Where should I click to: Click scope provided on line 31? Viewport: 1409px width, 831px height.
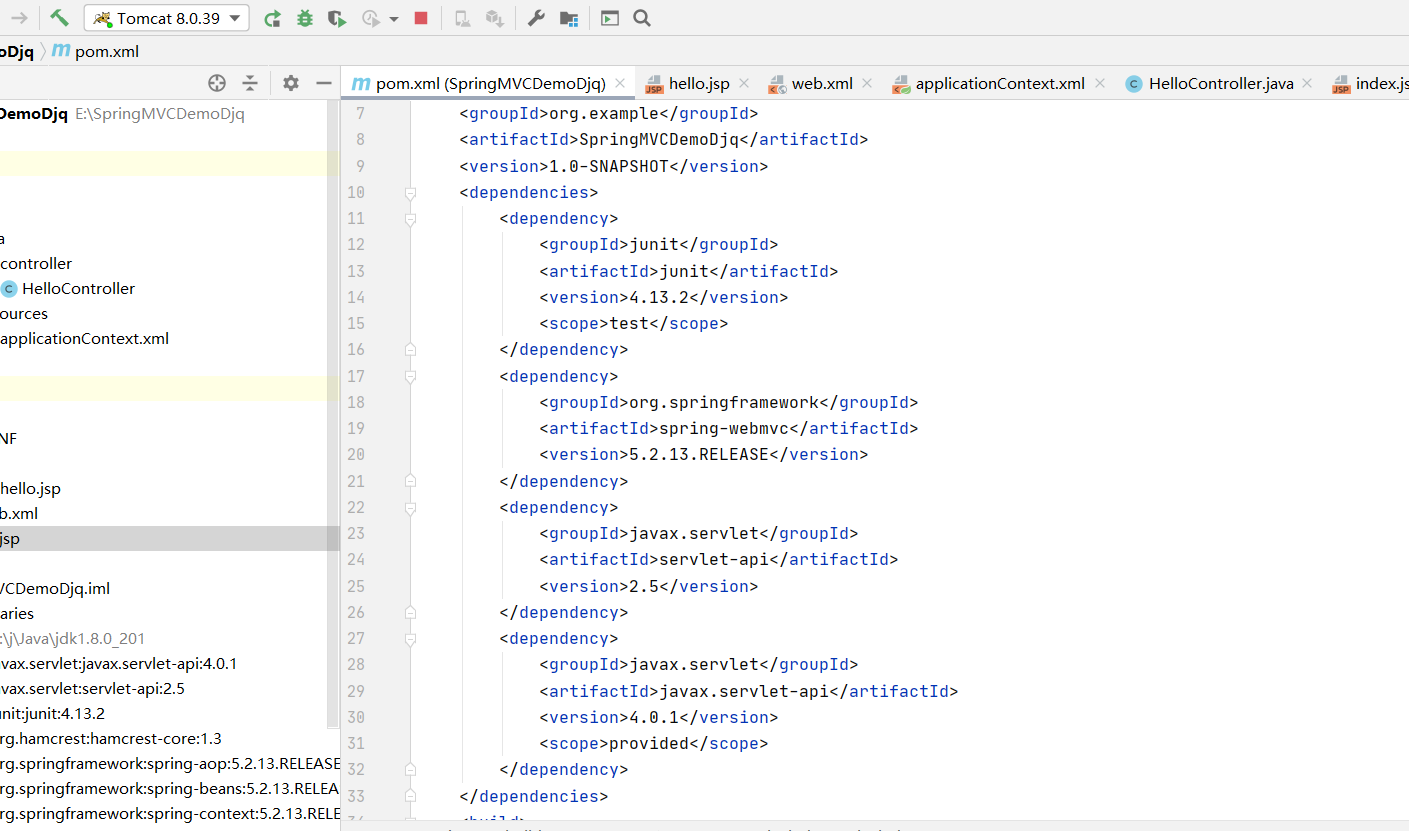click(649, 743)
